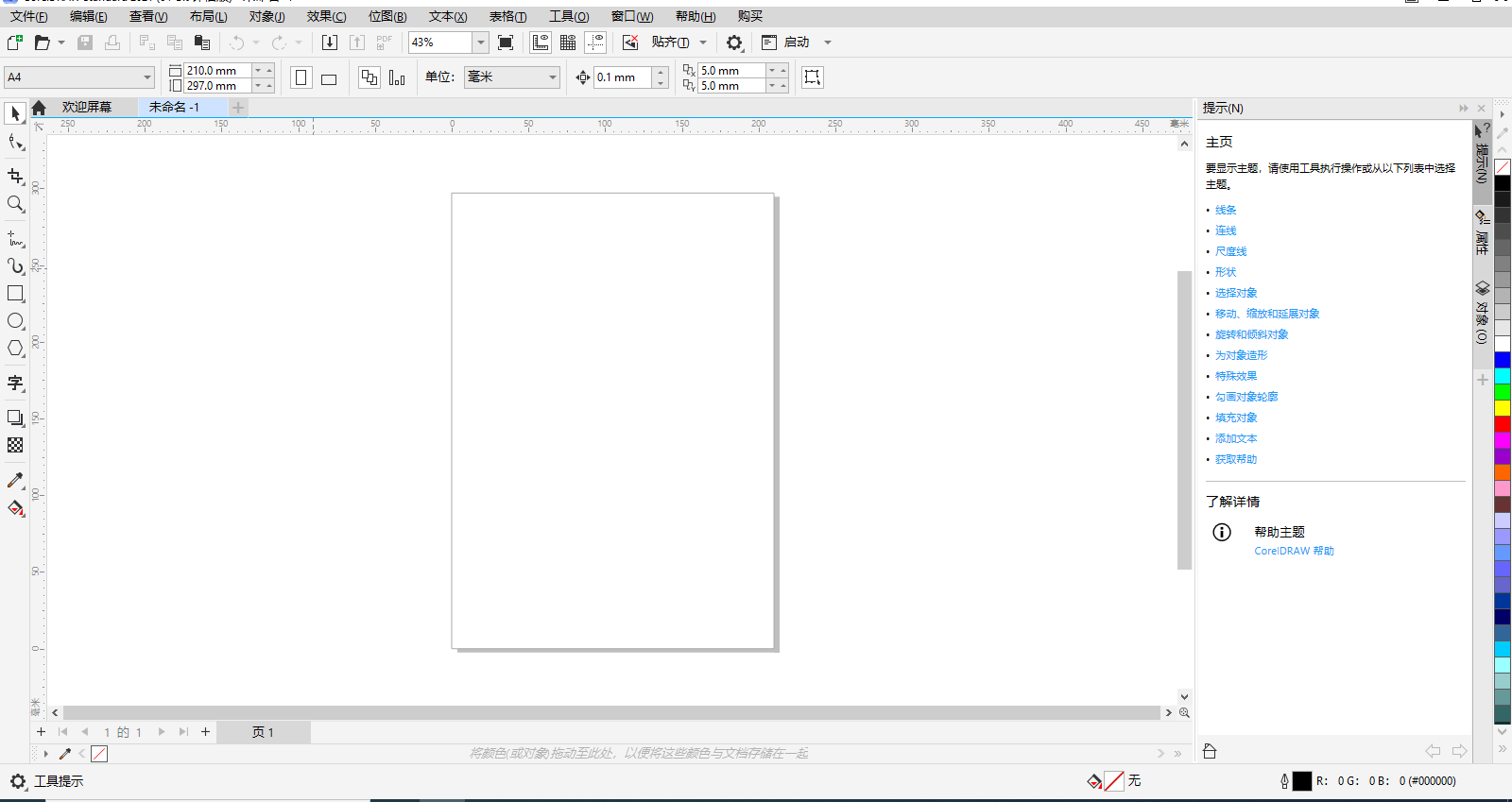Screen dimensions: 1512x802
Task: Select the Color Eyedropper tool
Action: click(15, 480)
